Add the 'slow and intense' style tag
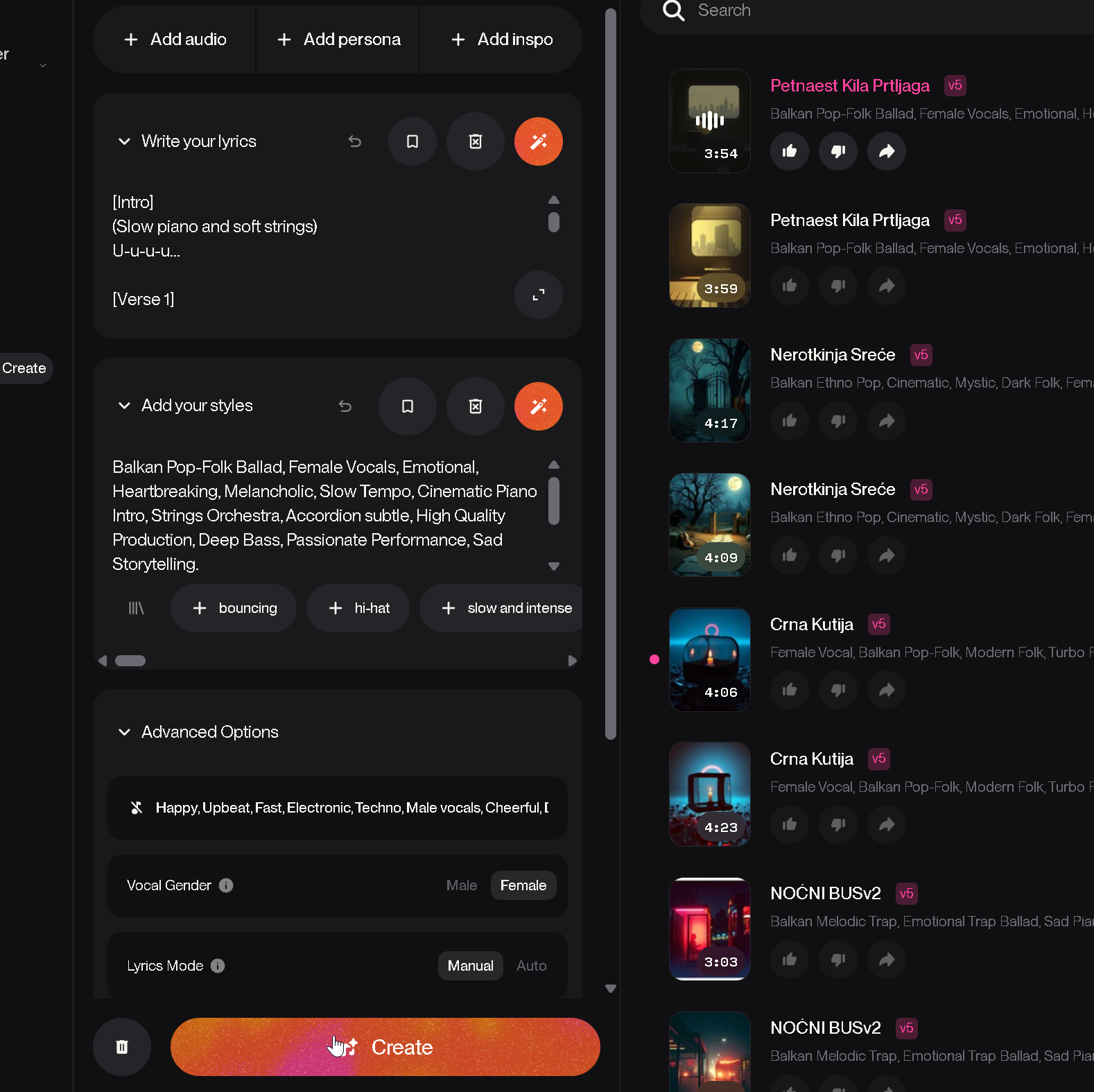The image size is (1094, 1092). coord(506,608)
